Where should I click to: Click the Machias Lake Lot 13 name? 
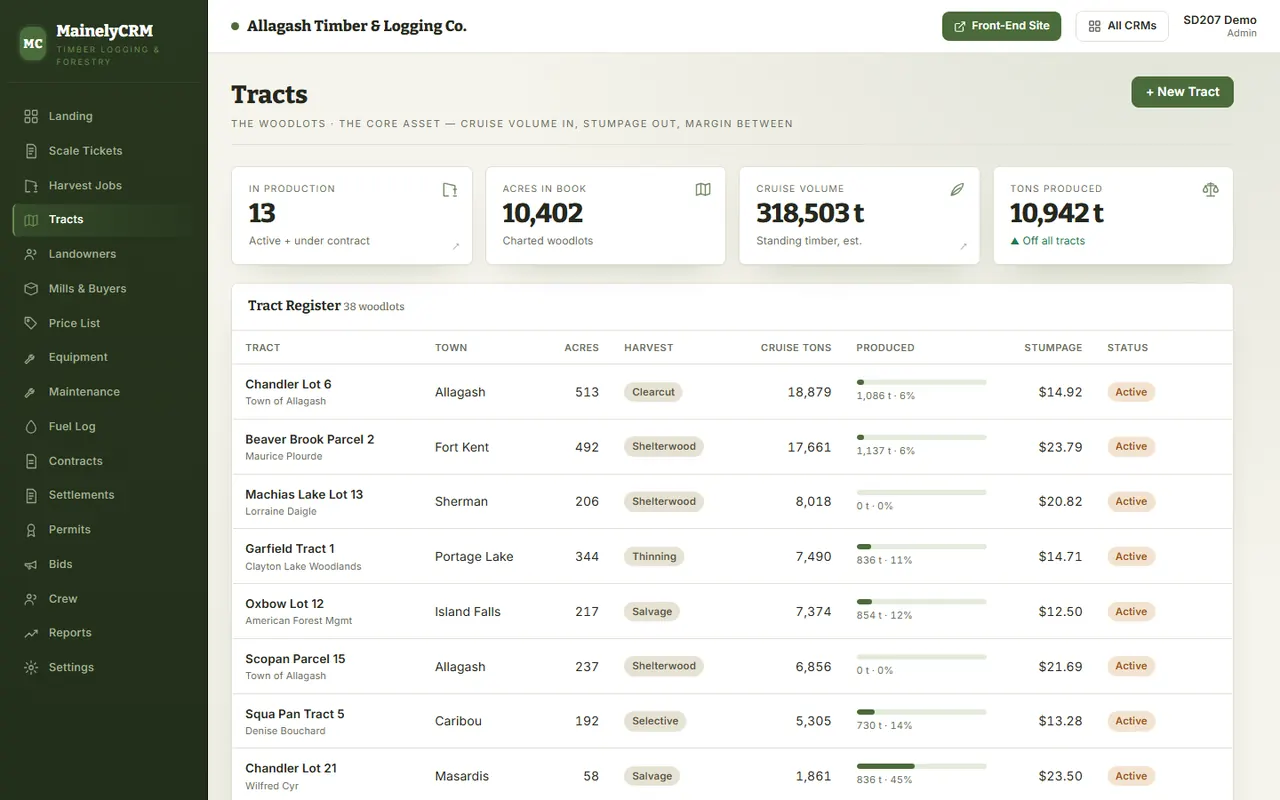point(304,494)
